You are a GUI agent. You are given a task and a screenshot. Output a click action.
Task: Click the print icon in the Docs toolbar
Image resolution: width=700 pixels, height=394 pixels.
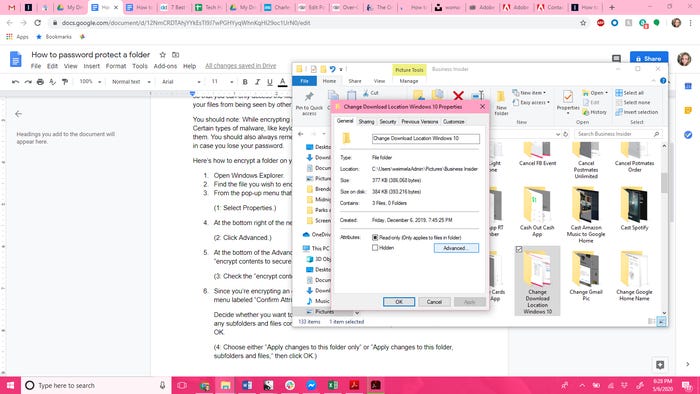(x=40, y=82)
